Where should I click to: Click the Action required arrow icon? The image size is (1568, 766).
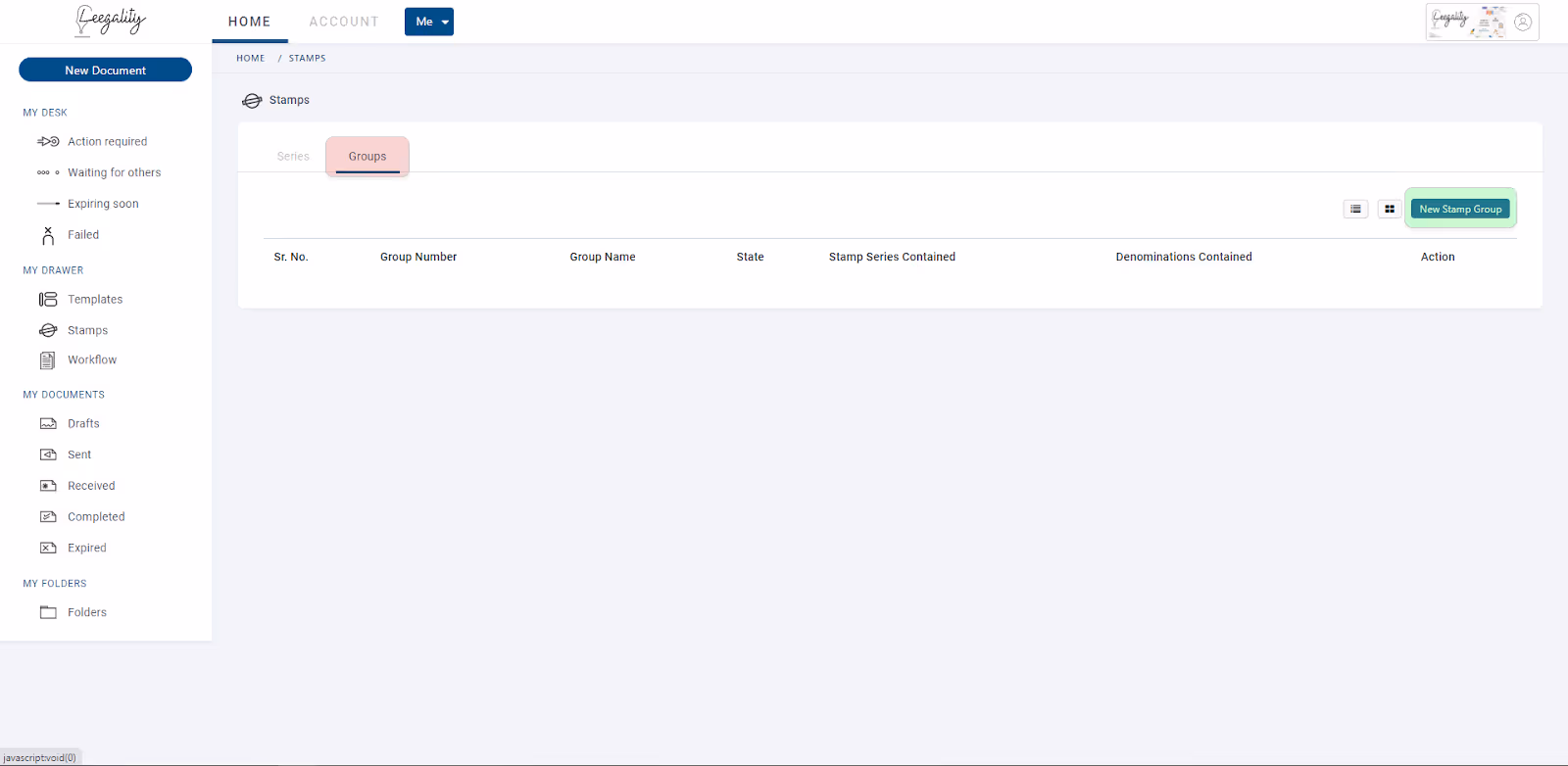click(x=48, y=142)
